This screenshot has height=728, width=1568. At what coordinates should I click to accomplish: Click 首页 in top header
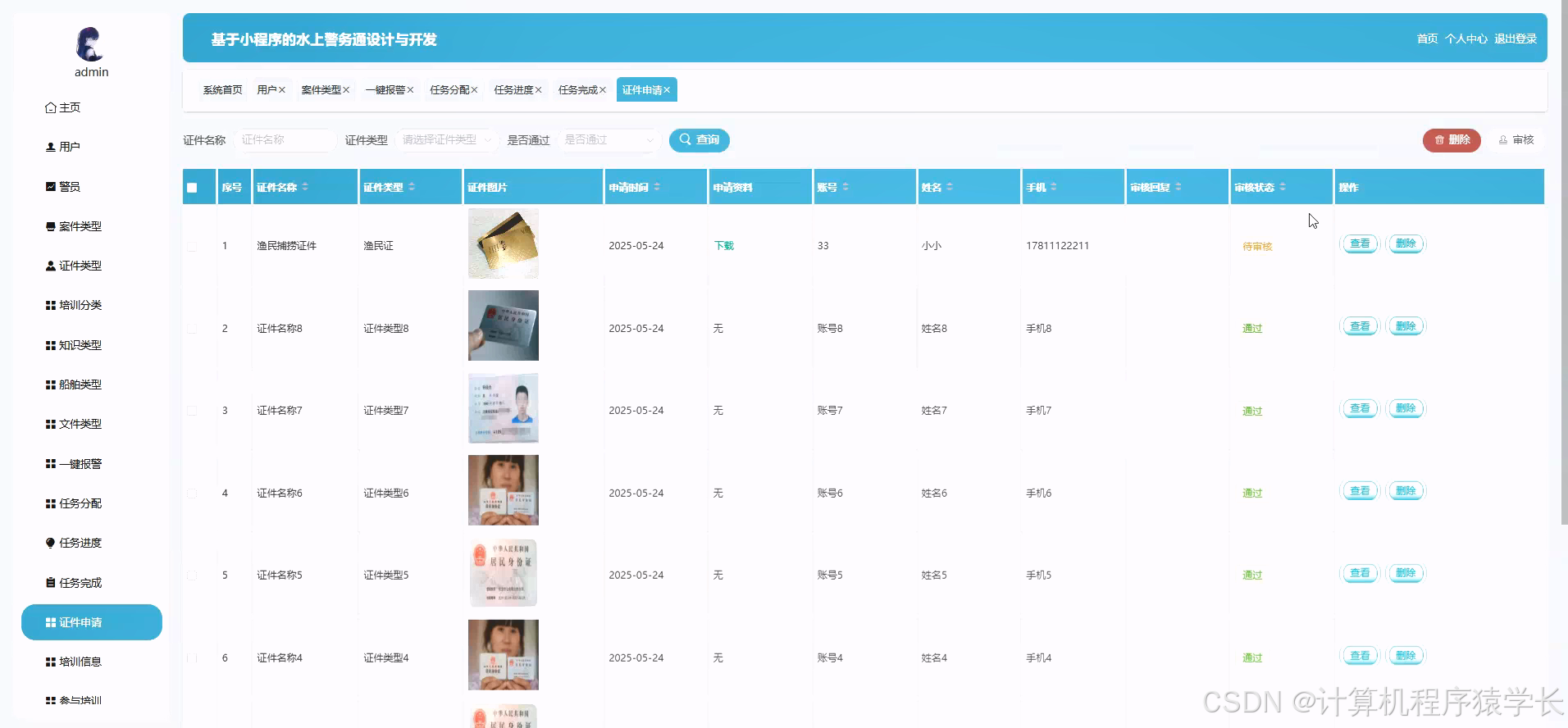(x=1427, y=39)
